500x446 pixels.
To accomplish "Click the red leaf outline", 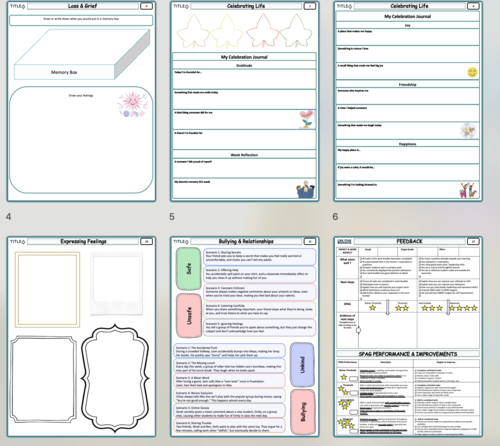I will [262, 31].
